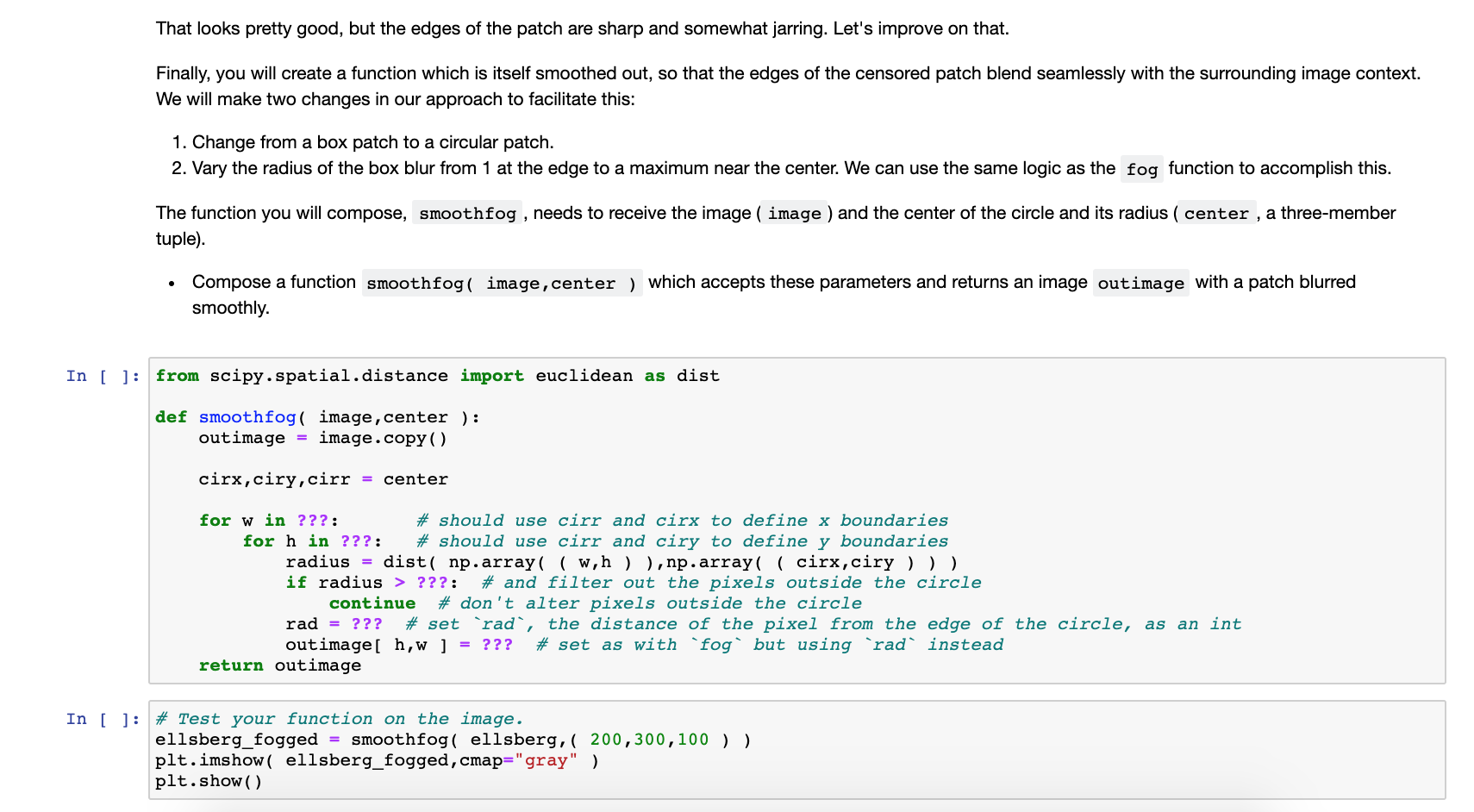Click the "smoothfog" function name definition
The height and width of the screenshot is (812, 1474).
[247, 416]
